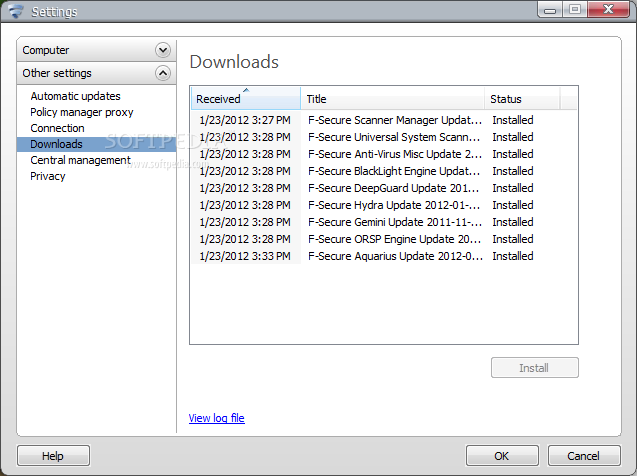Click the 1/23/2012 3:27 PM received cell

coord(245,120)
